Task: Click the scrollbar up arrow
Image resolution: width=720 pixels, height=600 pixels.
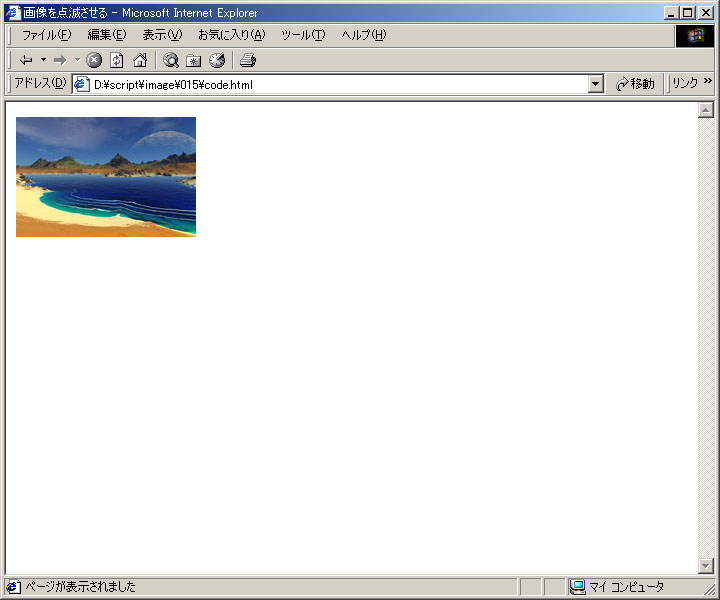Action: (705, 110)
